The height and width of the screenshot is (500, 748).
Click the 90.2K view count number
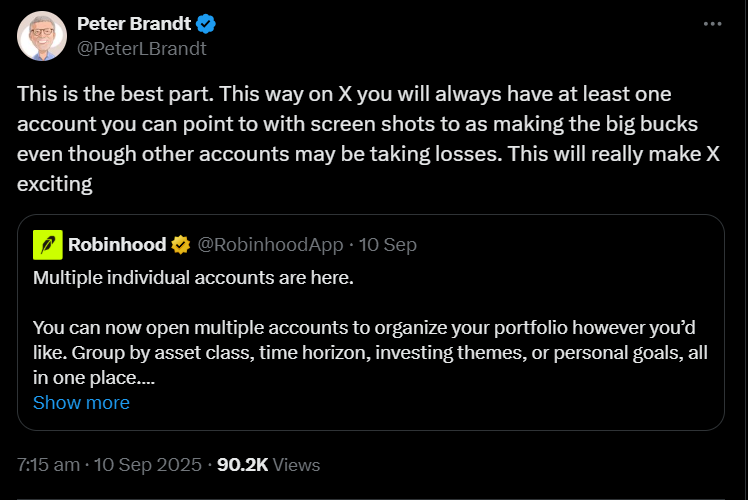click(x=242, y=465)
